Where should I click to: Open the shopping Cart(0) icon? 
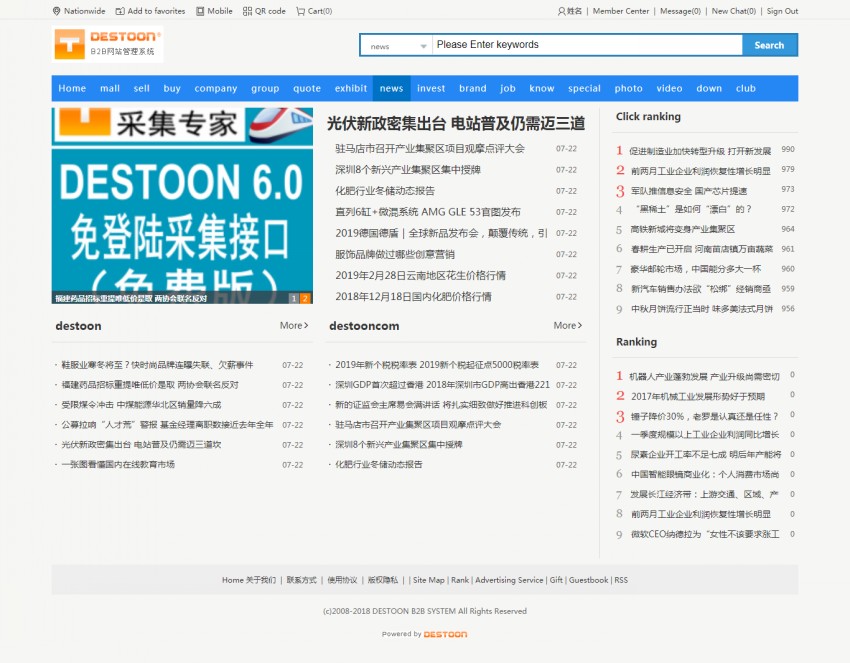click(x=300, y=11)
